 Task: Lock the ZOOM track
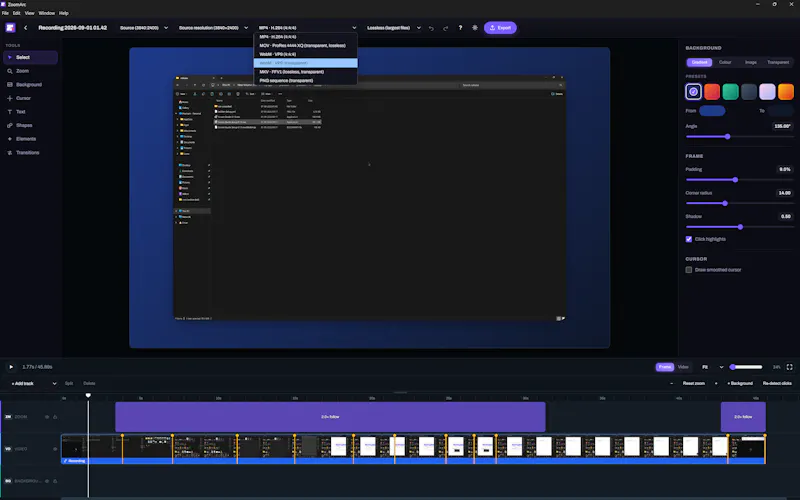coord(55,417)
